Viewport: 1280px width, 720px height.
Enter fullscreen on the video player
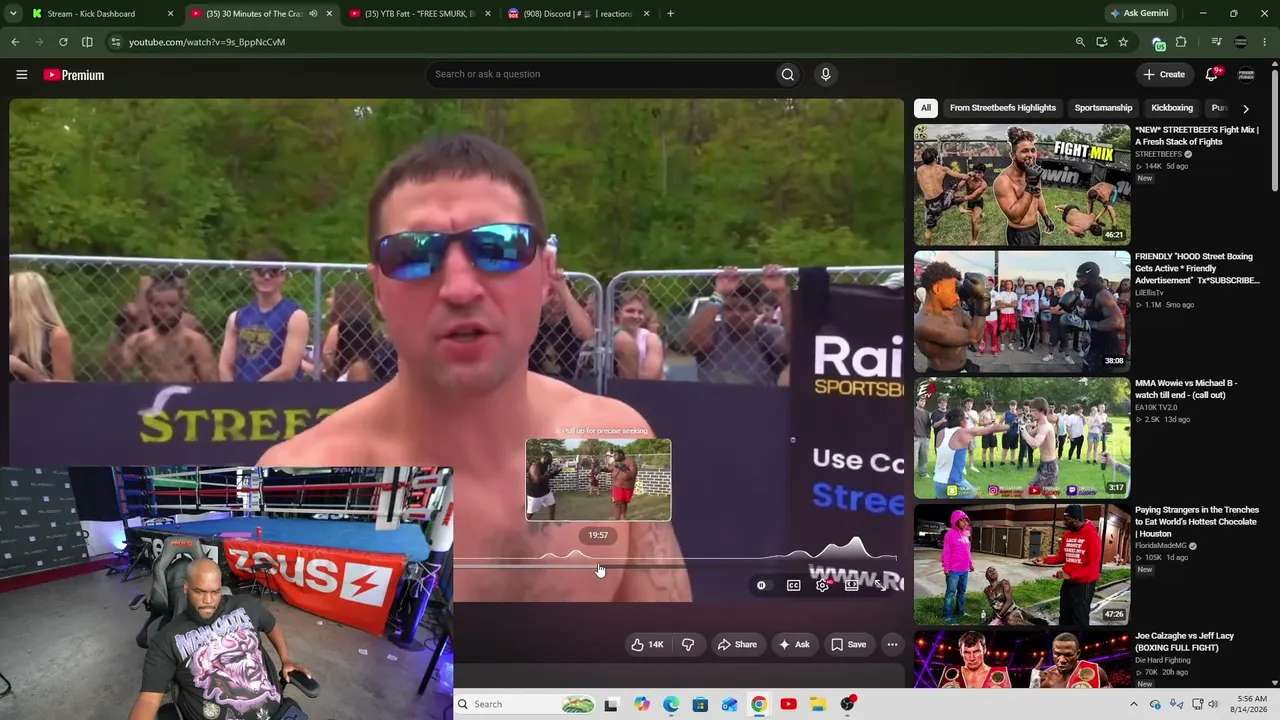click(x=881, y=585)
